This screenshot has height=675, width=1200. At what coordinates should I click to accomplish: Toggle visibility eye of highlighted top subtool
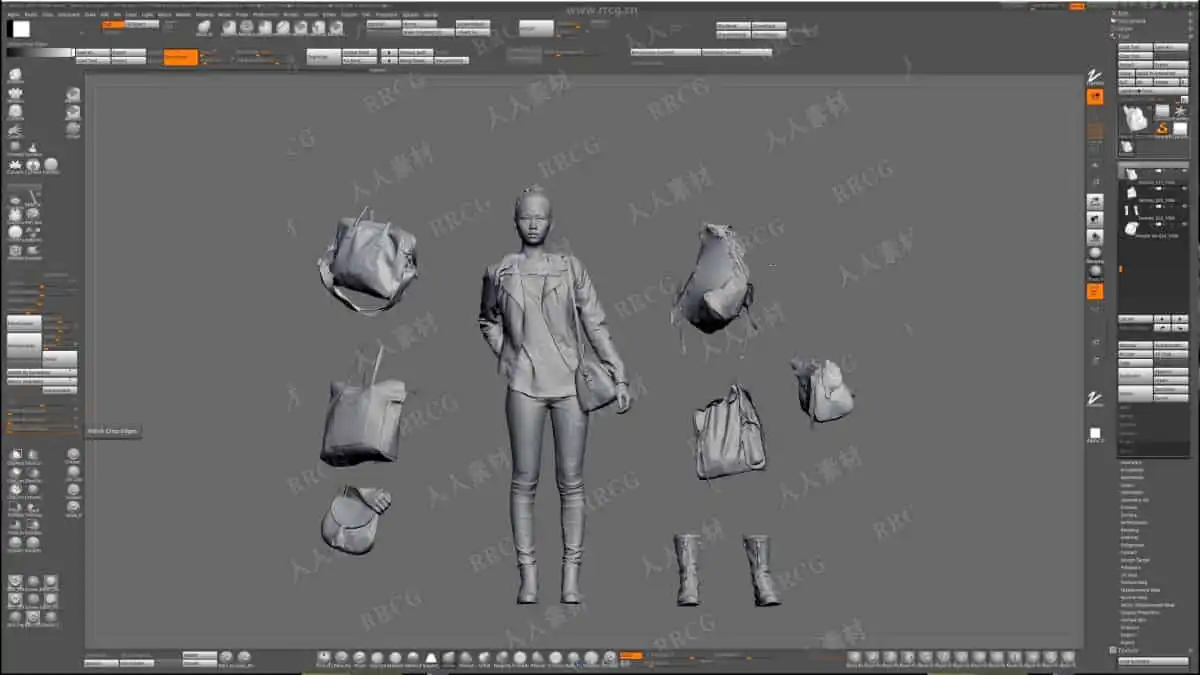[1184, 170]
